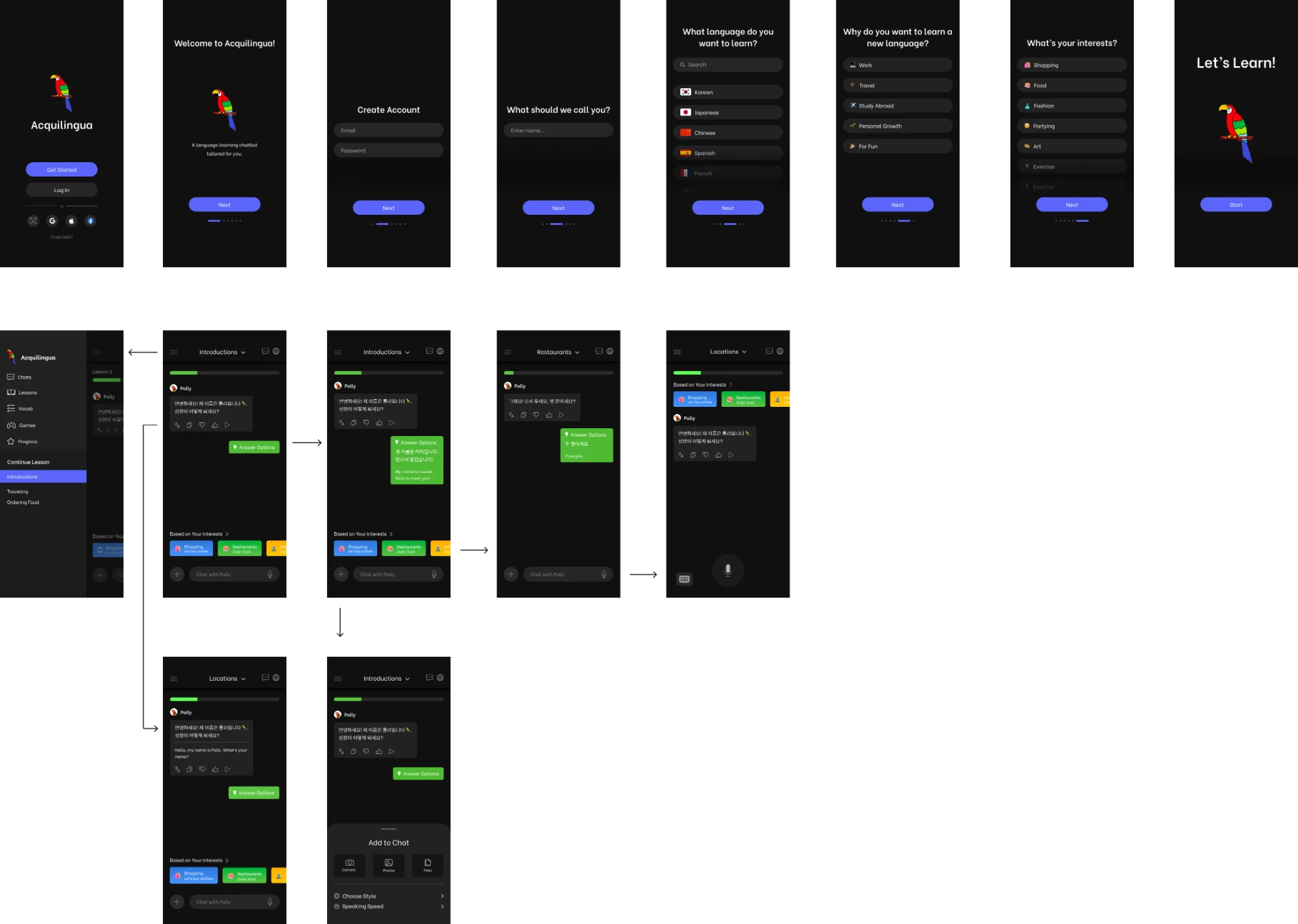The image size is (1298, 924).
Task: Toggle Fashion interest option
Action: (1071, 106)
